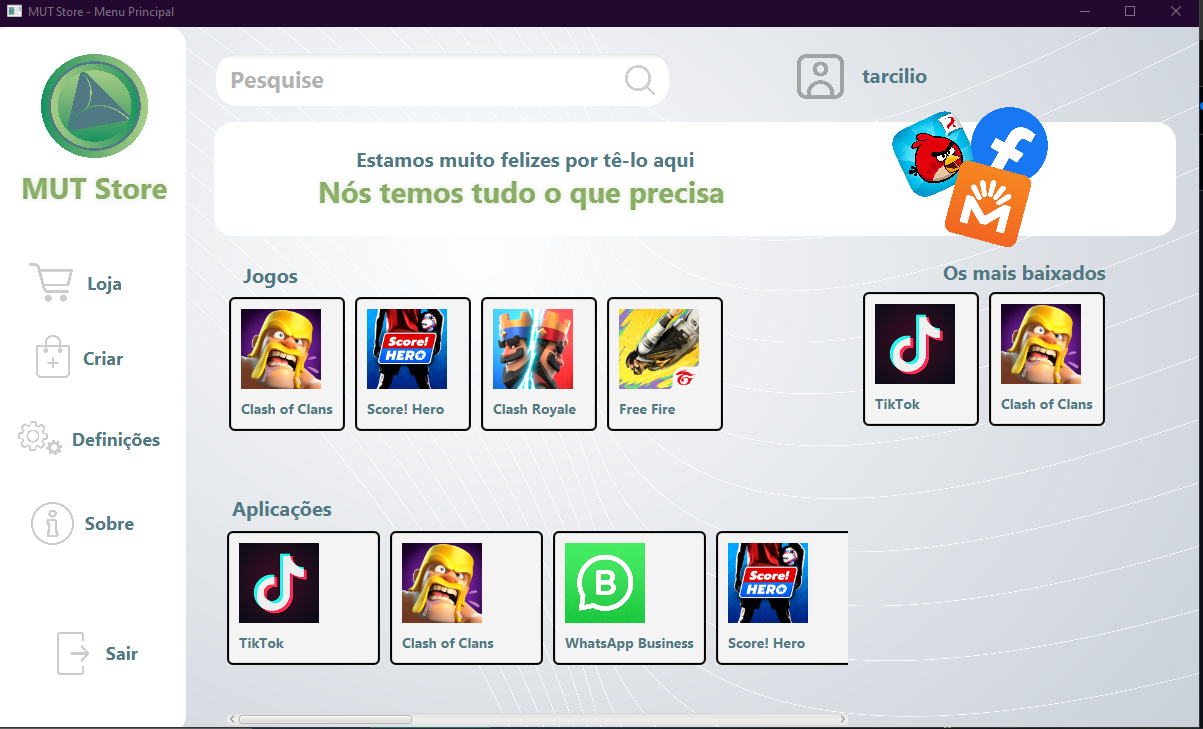The width and height of the screenshot is (1203, 729).
Task: Open Clash of Clans under Os mais baixados
Action: (x=1047, y=359)
